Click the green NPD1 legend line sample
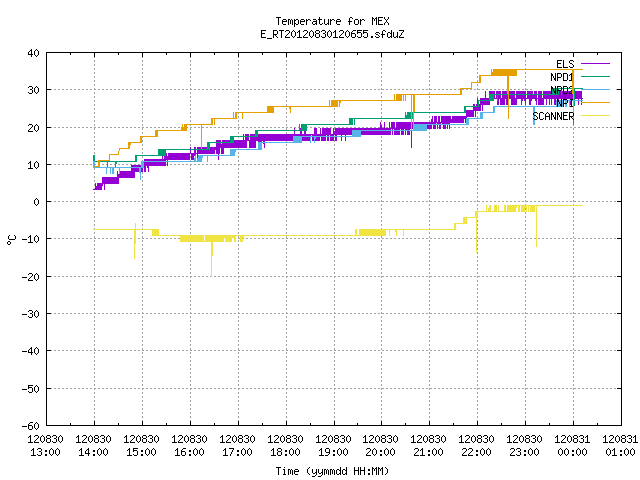 (595, 76)
